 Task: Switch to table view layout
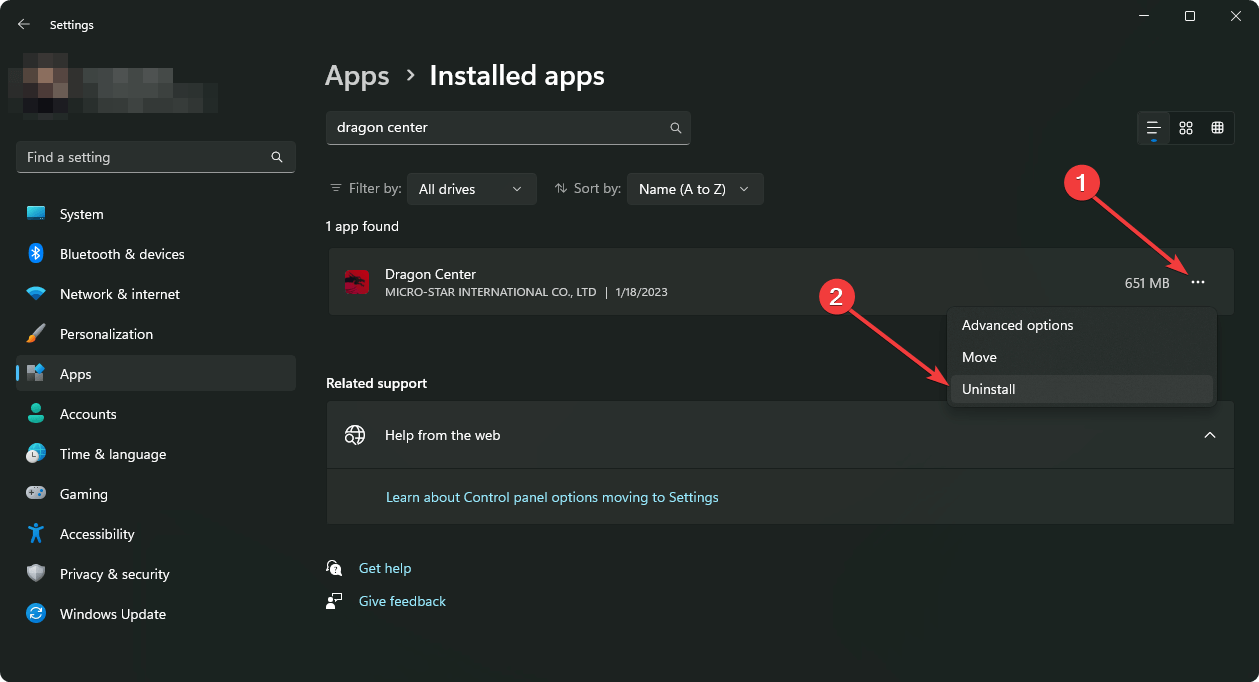1217,128
